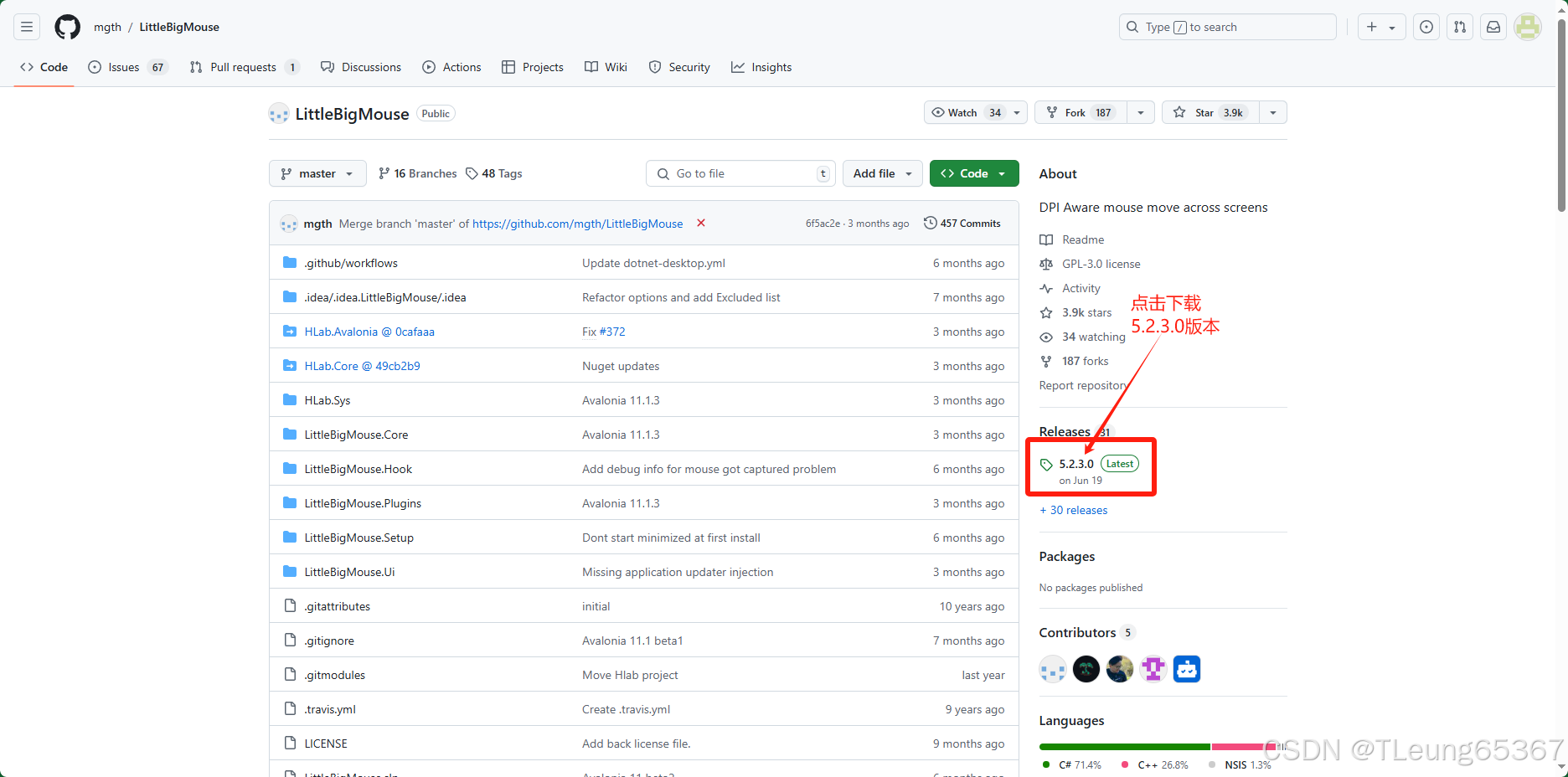The height and width of the screenshot is (777, 1568).
Task: Expand the create new dropdown caret
Action: click(1392, 28)
